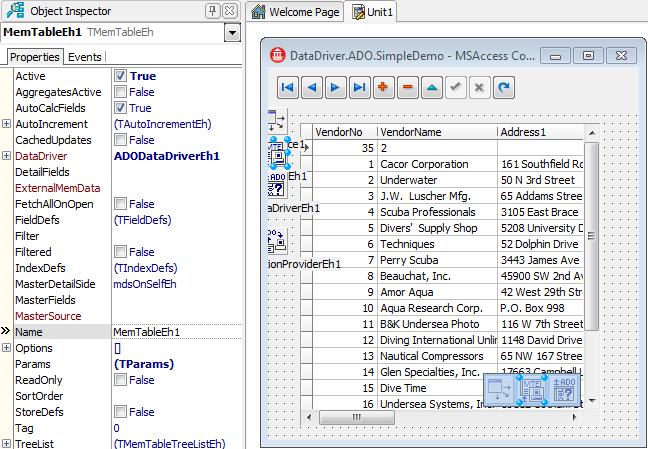The height and width of the screenshot is (449, 648).
Task: Click the Delete record minus button
Action: click(x=408, y=88)
